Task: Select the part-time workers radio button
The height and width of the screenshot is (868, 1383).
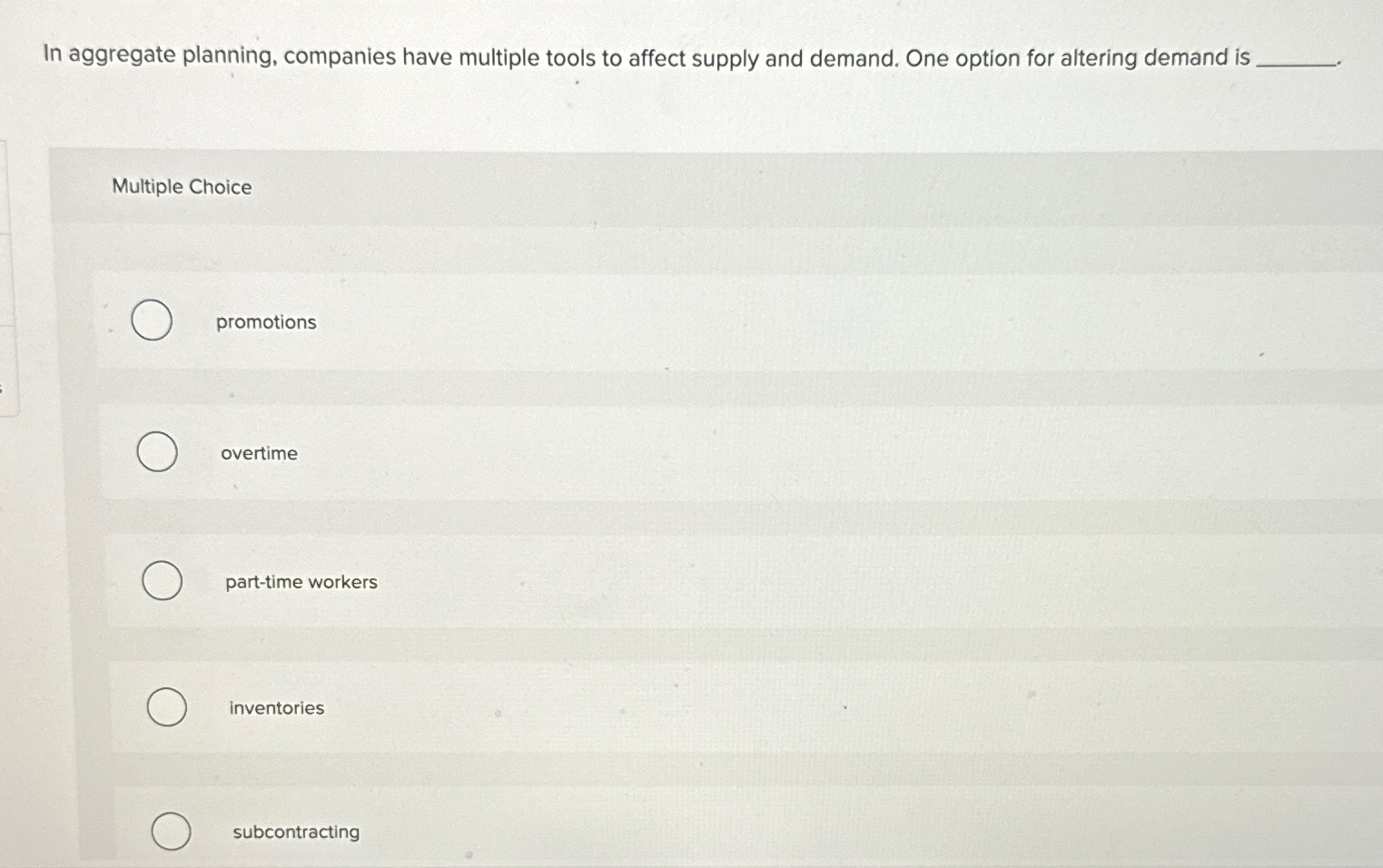Action: [162, 580]
